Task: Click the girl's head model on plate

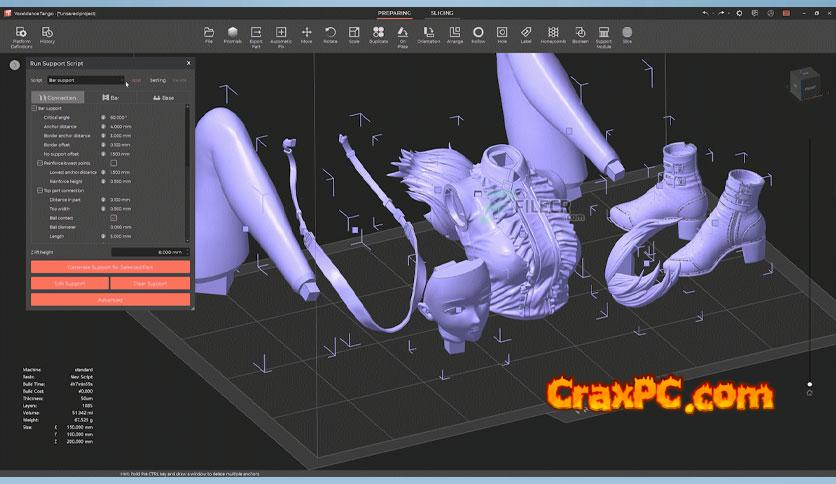Action: (457, 305)
